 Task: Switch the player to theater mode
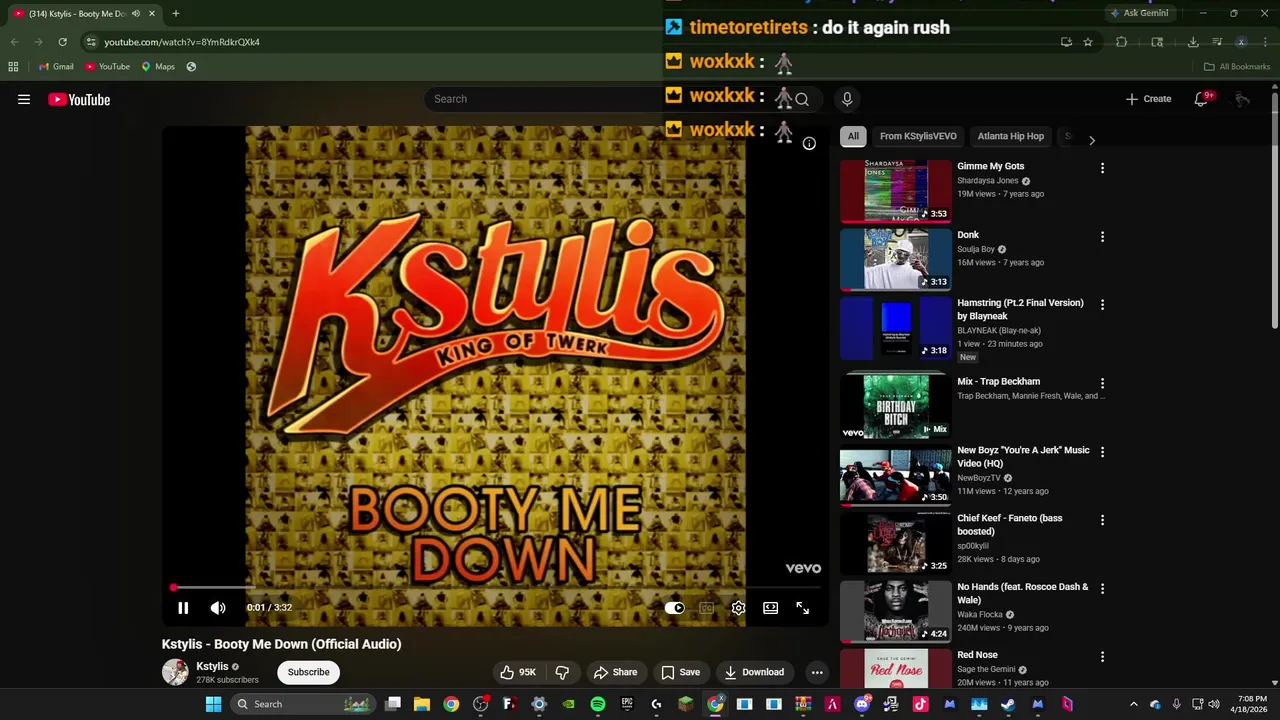click(770, 608)
